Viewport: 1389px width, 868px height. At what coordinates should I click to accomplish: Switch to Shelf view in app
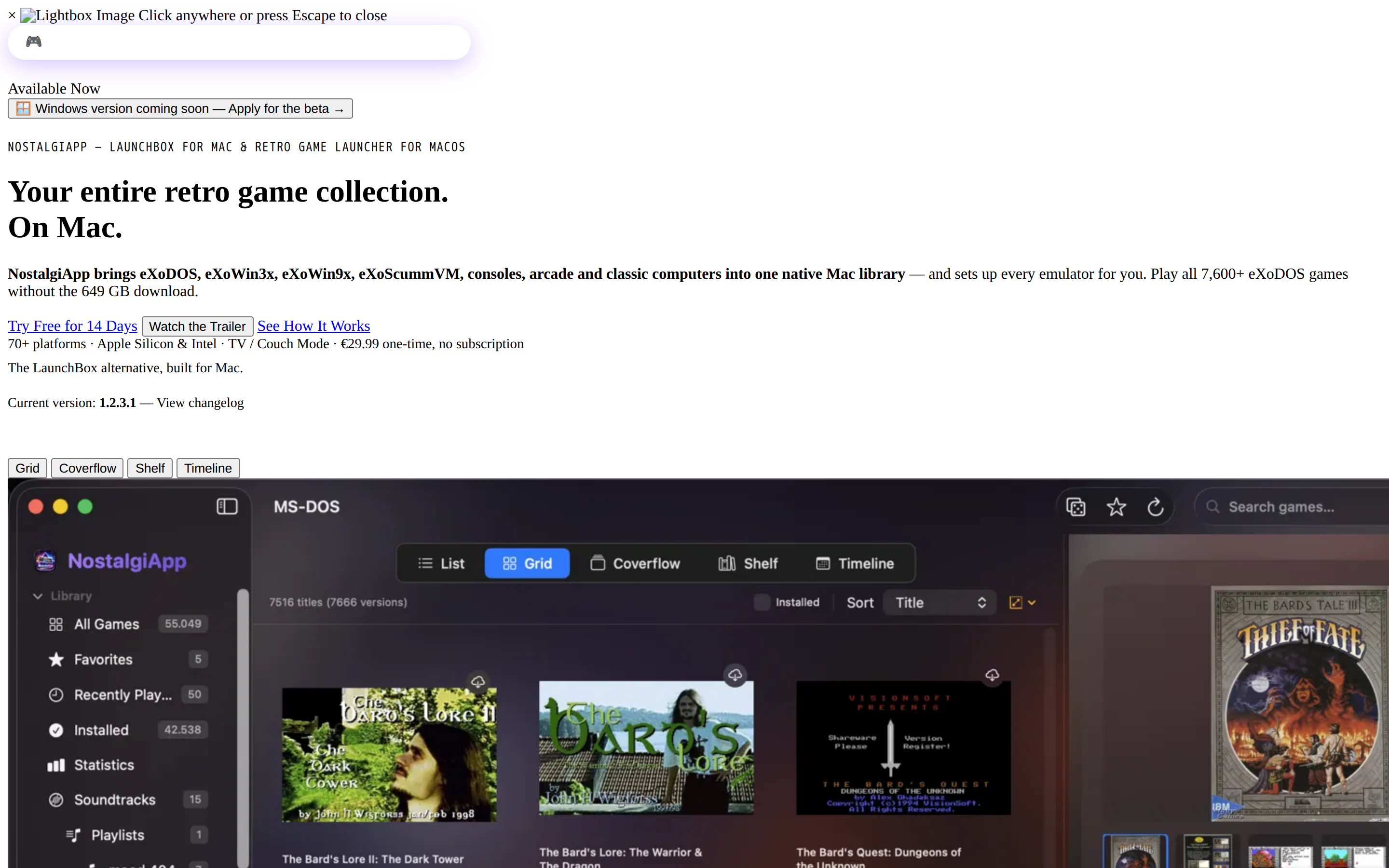(x=749, y=563)
